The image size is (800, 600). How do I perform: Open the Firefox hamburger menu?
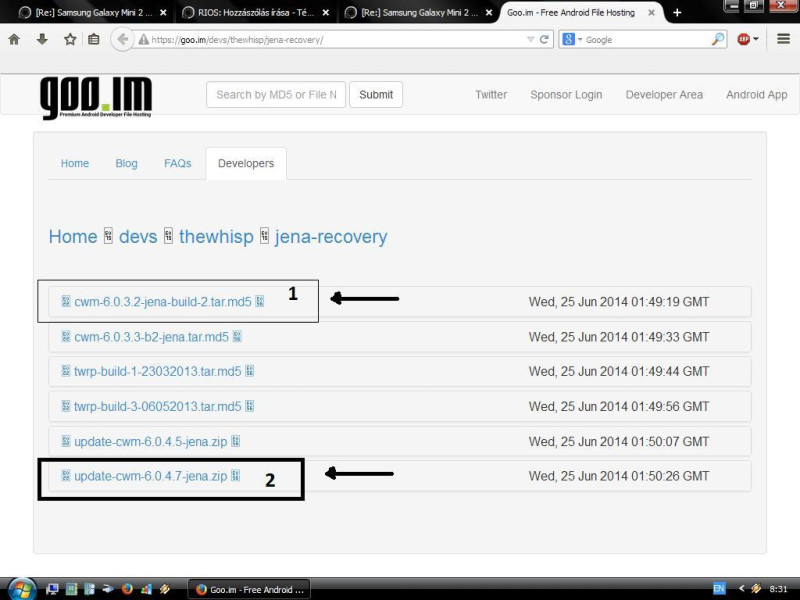(783, 39)
